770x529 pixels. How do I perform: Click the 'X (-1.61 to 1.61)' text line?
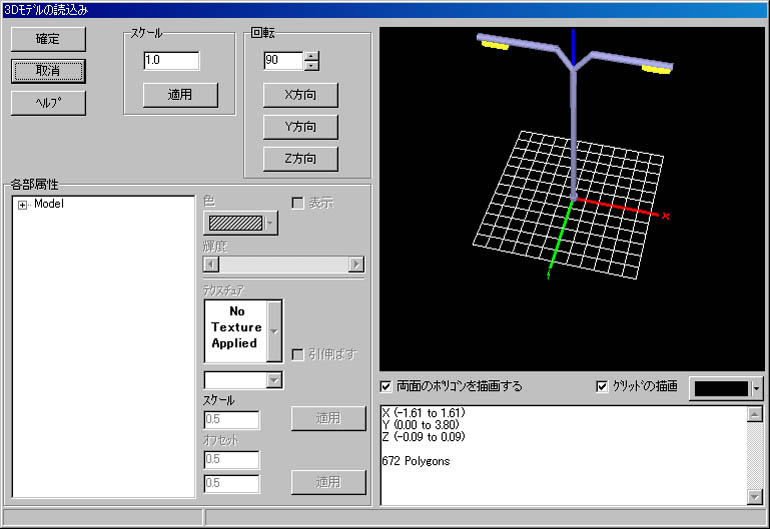(424, 413)
